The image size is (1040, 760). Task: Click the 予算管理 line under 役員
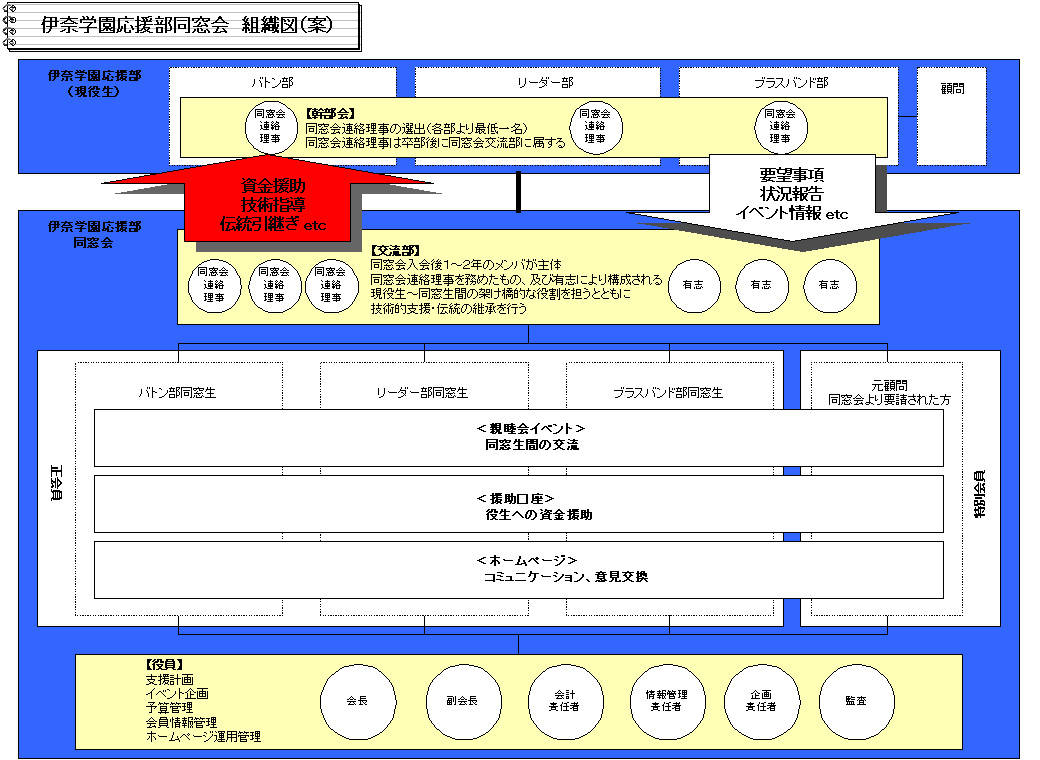tap(170, 708)
